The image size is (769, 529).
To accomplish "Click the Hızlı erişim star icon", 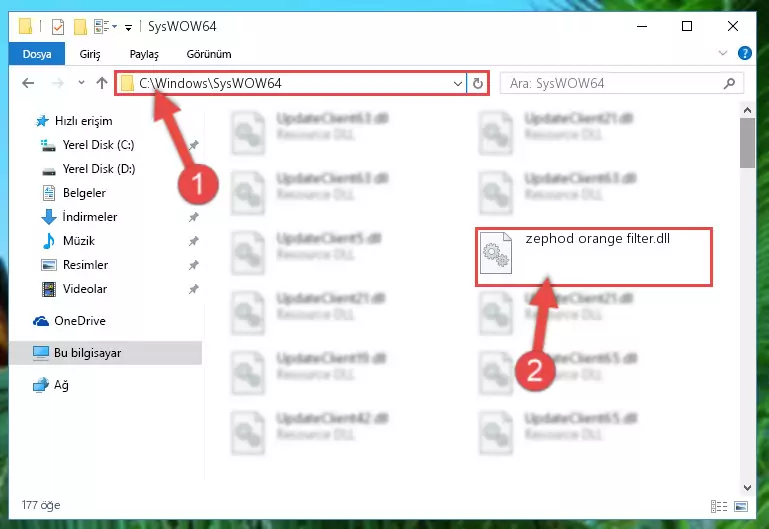I will pyautogui.click(x=42, y=121).
